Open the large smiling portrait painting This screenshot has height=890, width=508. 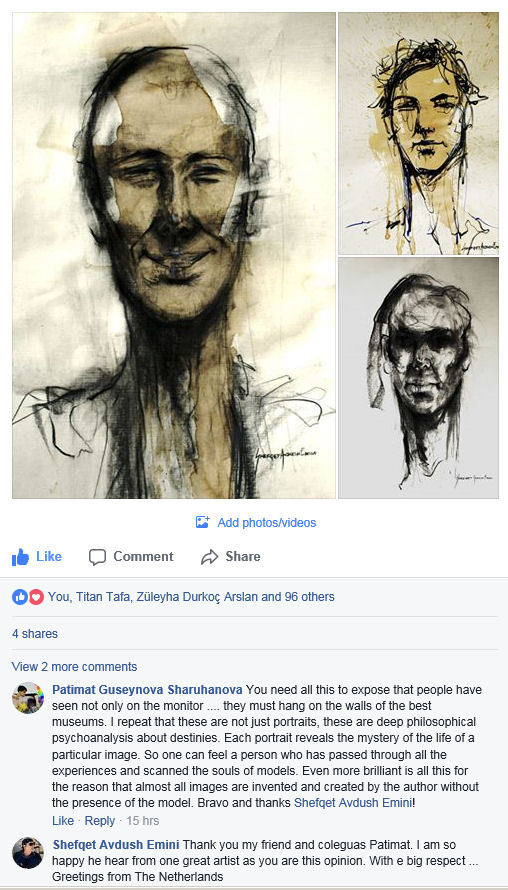pyautogui.click(x=174, y=255)
